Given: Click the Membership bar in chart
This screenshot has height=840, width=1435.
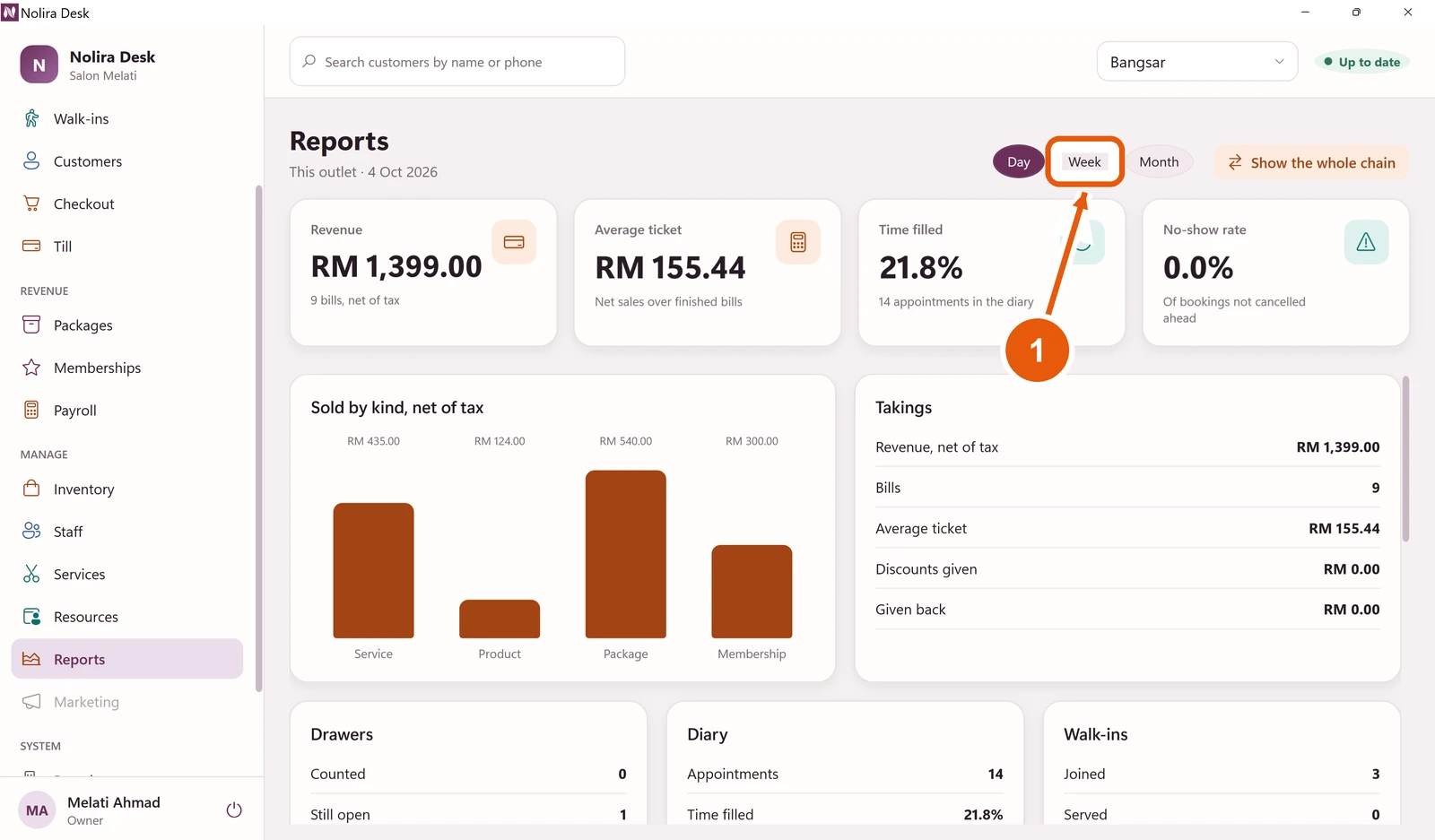Looking at the screenshot, I should coord(752,592).
